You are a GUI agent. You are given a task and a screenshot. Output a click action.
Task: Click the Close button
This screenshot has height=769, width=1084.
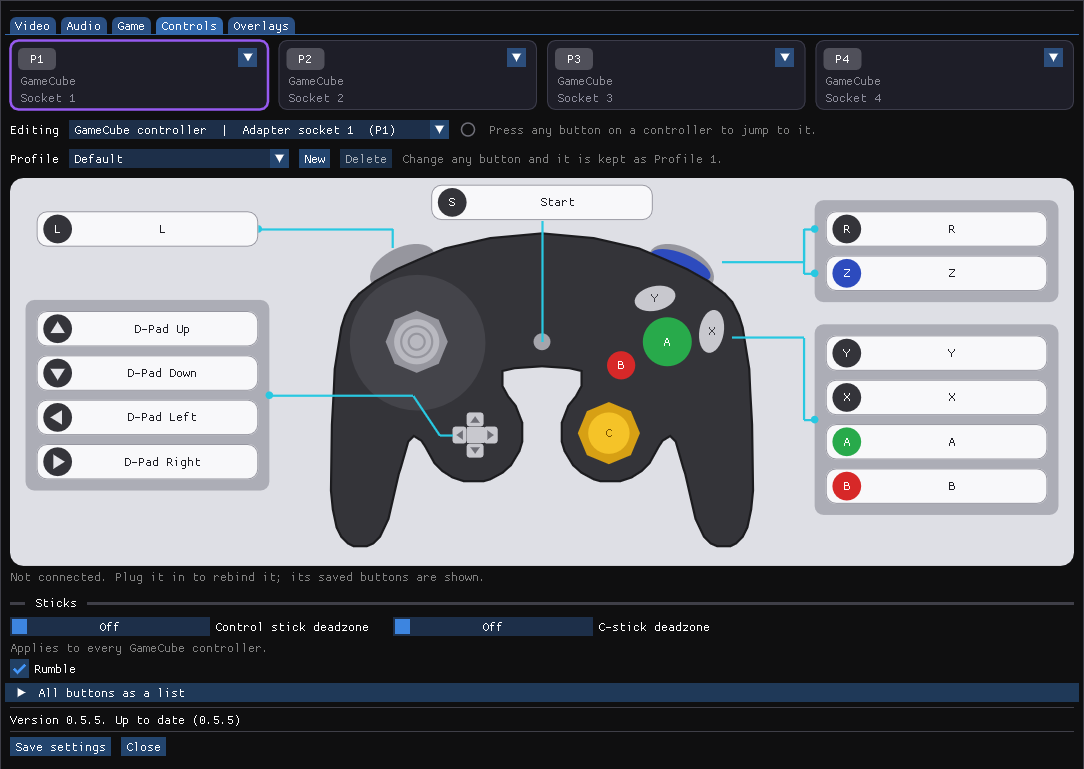coord(143,747)
